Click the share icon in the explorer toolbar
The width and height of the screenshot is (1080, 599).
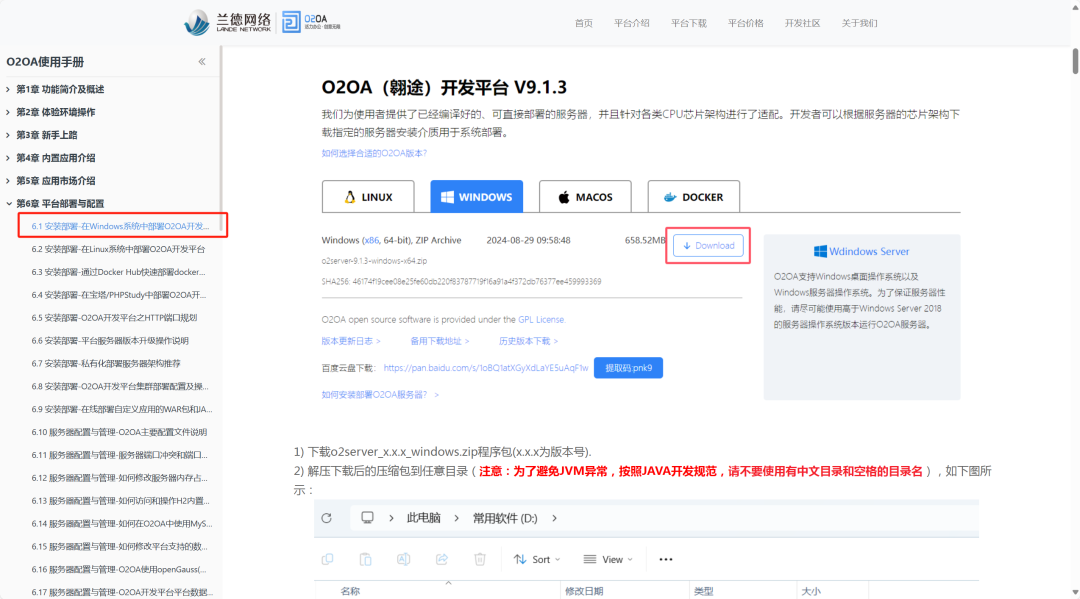[442, 560]
